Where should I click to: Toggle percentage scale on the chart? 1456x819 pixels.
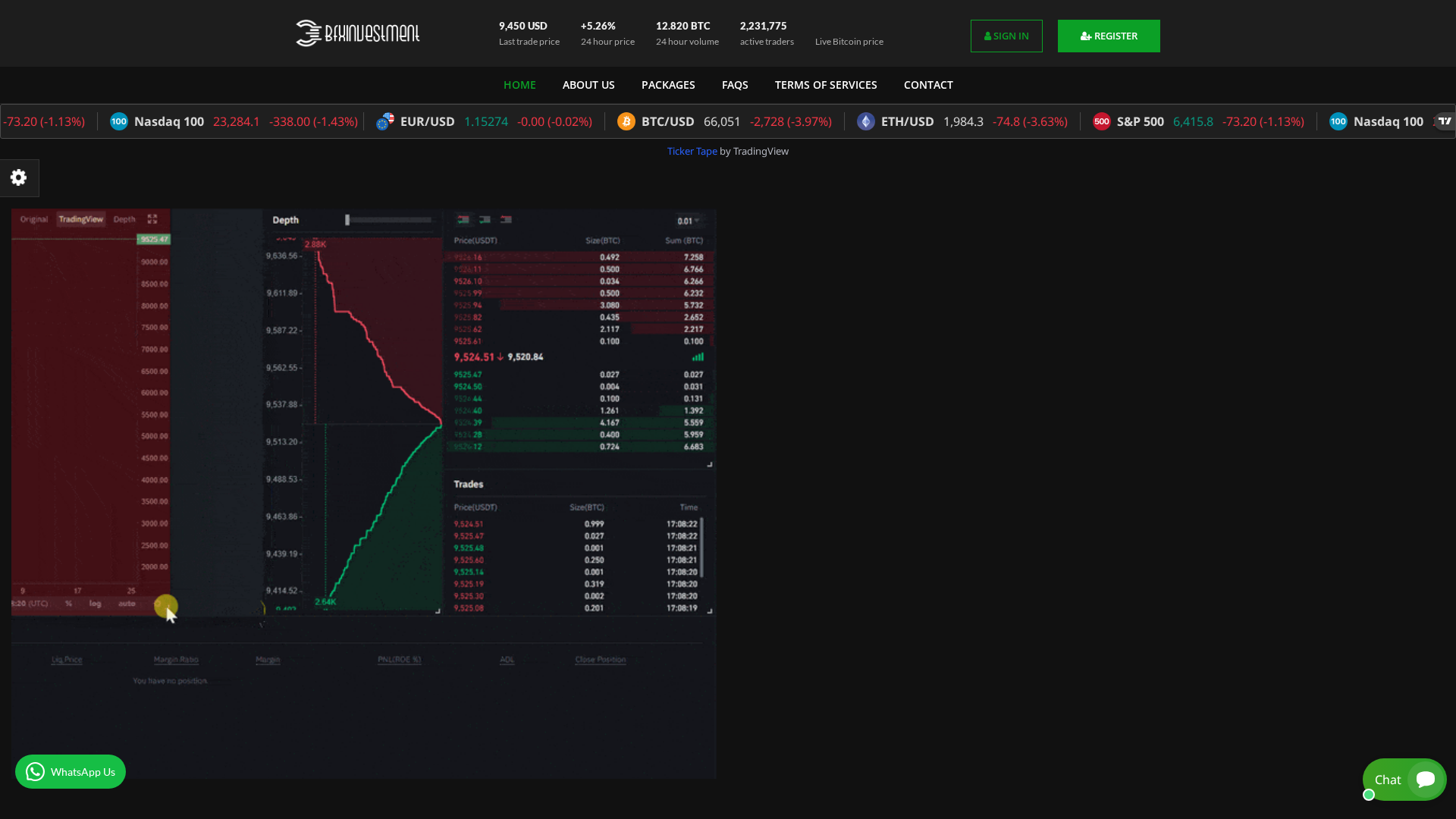click(x=68, y=604)
